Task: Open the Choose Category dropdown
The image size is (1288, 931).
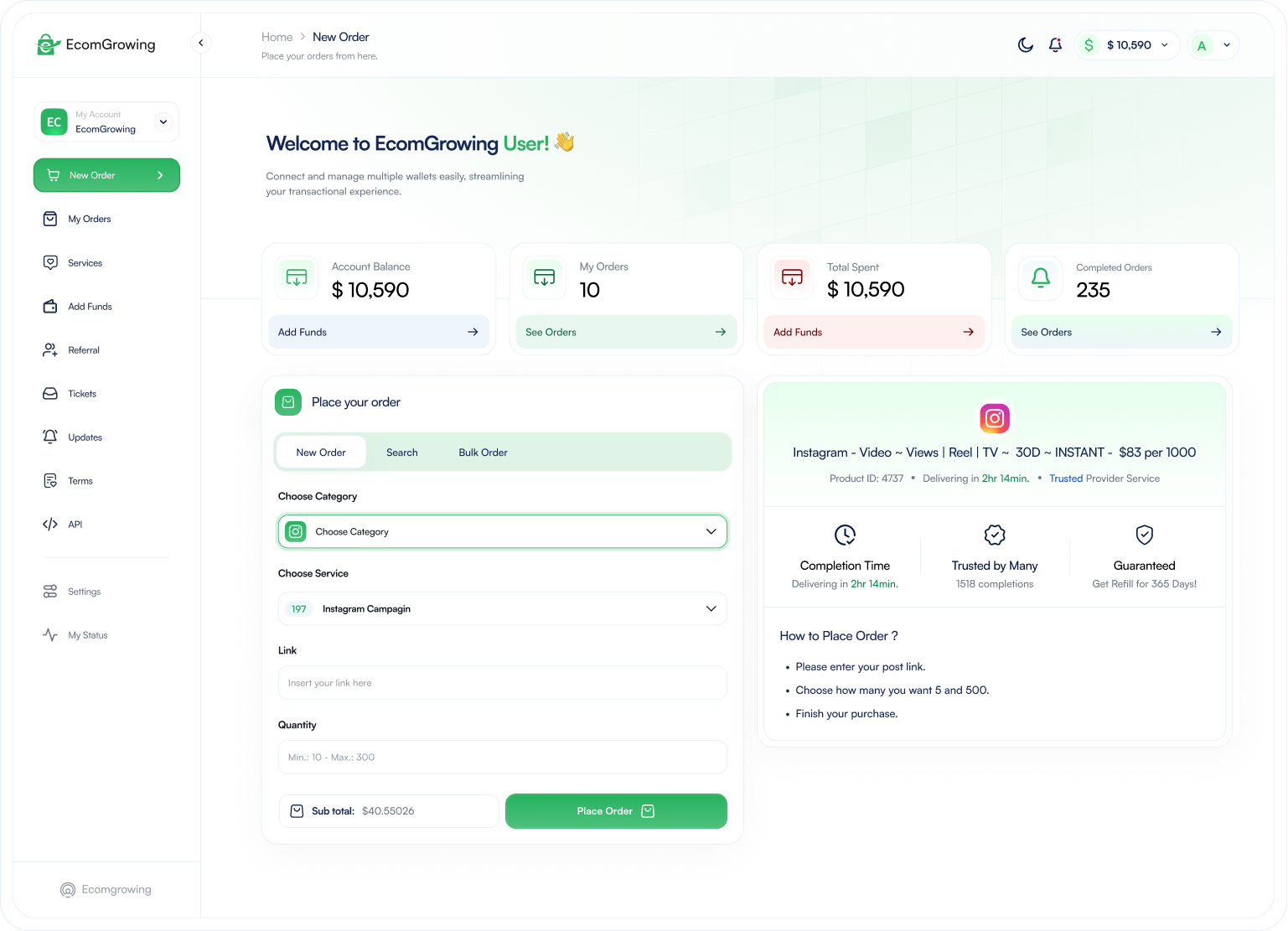Action: (502, 532)
